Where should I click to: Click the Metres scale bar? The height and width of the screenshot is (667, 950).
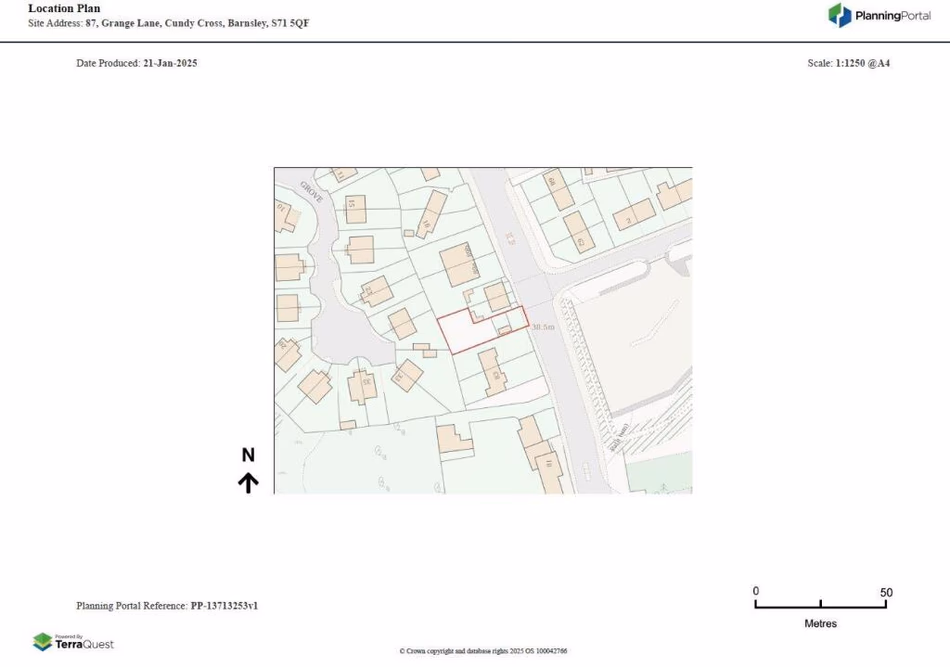point(820,605)
